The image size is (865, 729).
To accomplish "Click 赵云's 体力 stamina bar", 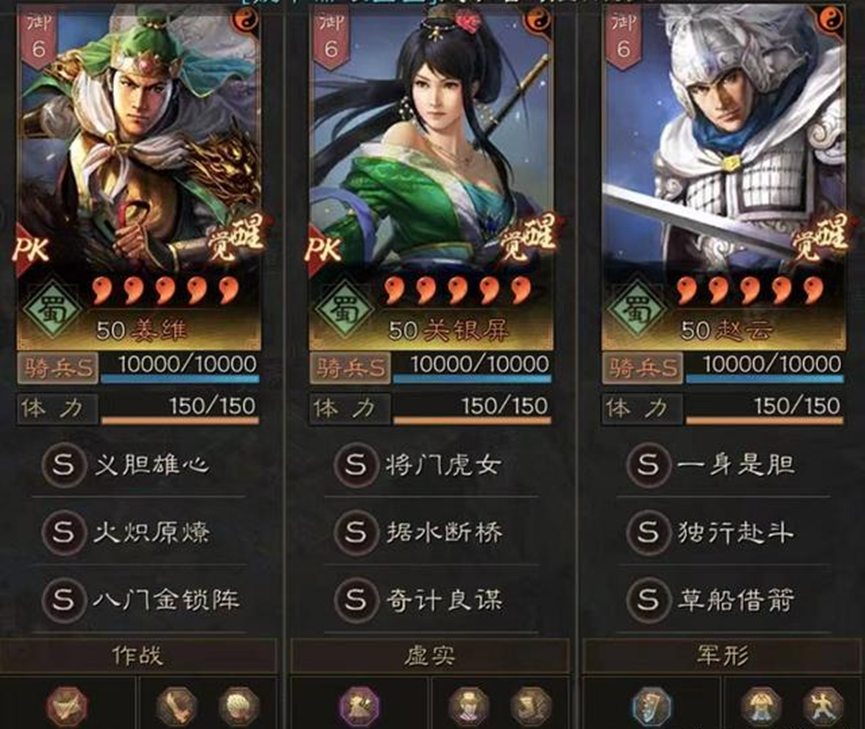I will click(x=723, y=409).
